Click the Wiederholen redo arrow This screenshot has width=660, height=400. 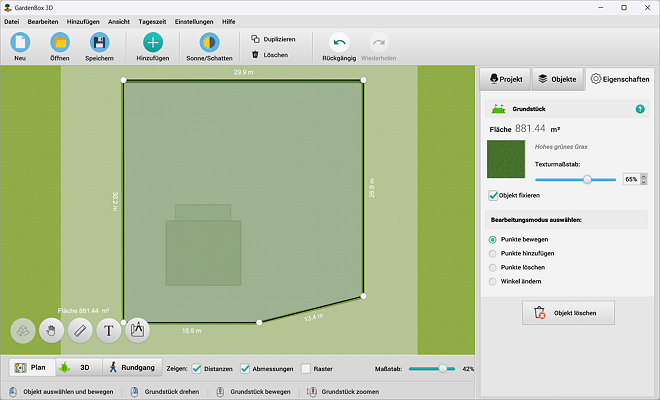tap(379, 42)
